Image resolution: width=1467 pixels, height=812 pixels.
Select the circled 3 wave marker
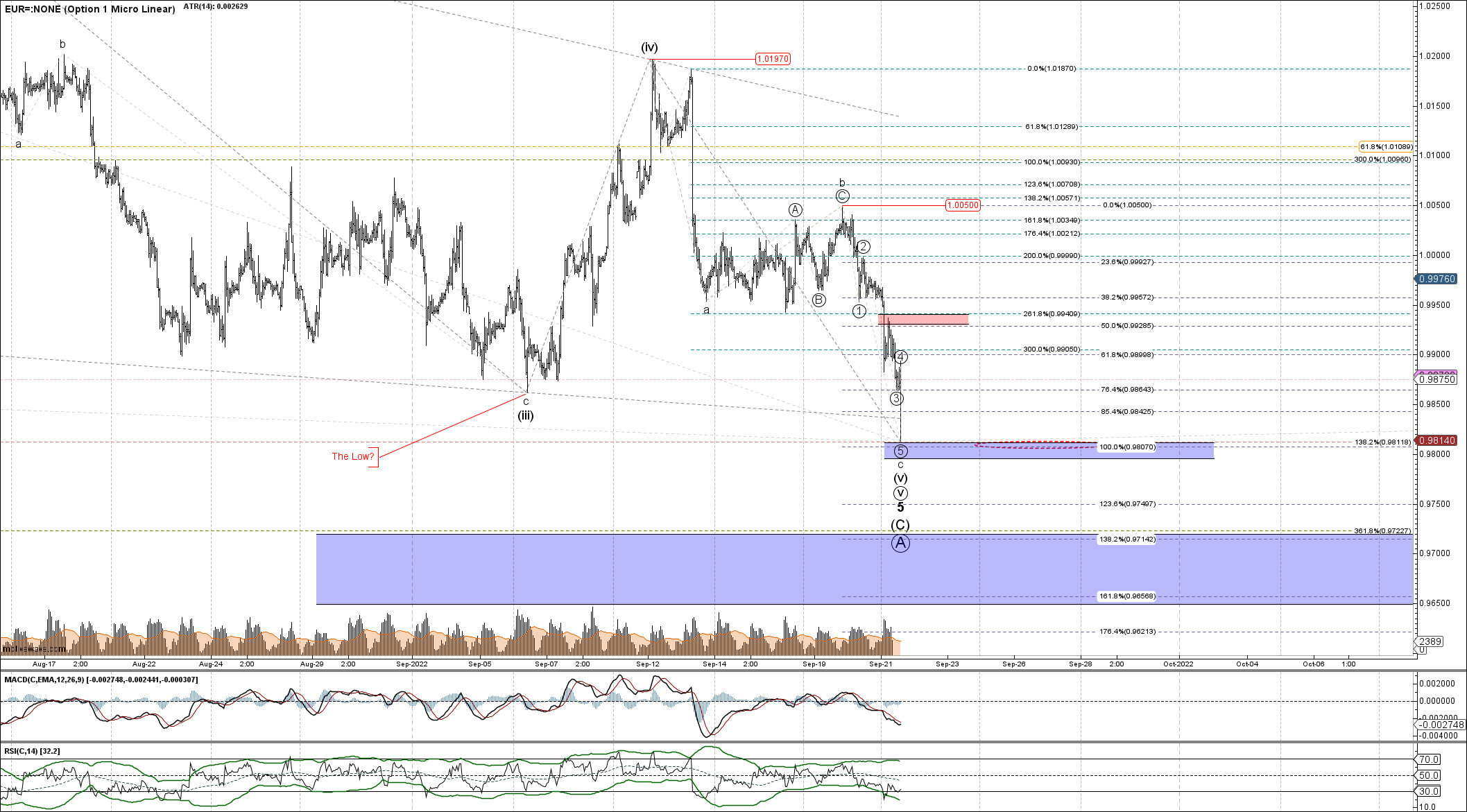tap(896, 398)
